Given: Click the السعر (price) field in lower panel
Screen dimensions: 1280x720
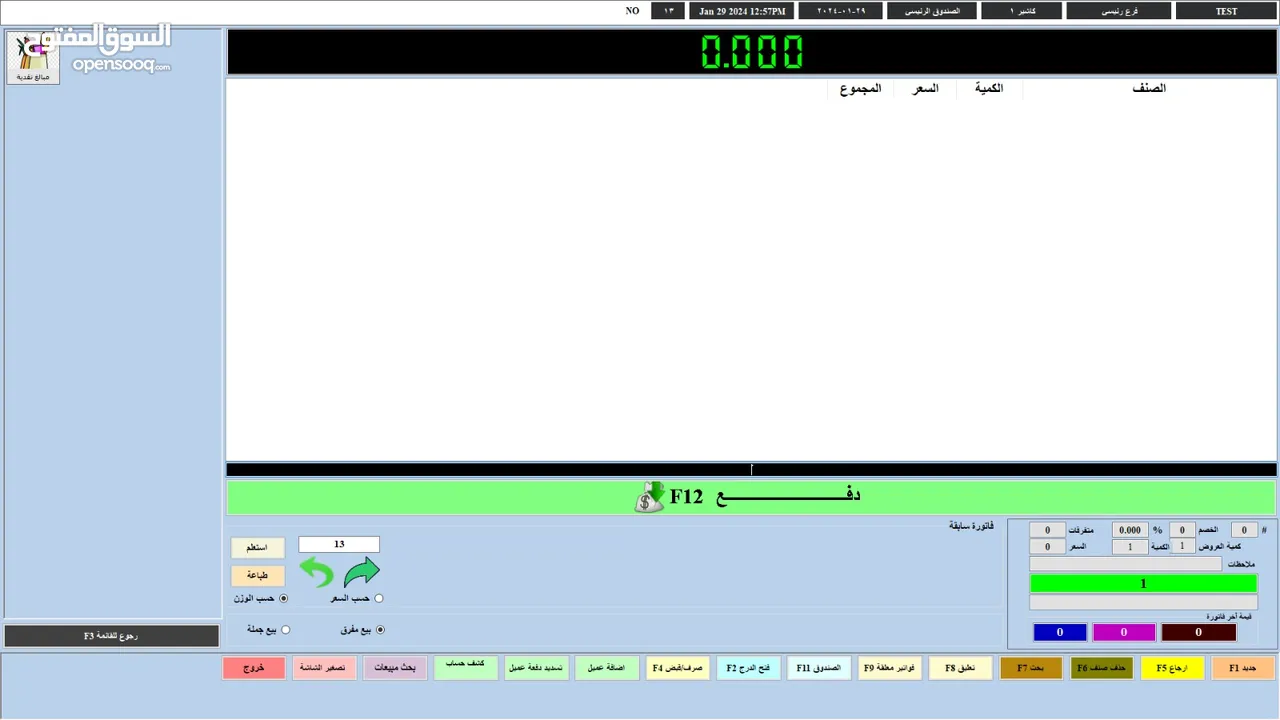Looking at the screenshot, I should tap(1047, 547).
